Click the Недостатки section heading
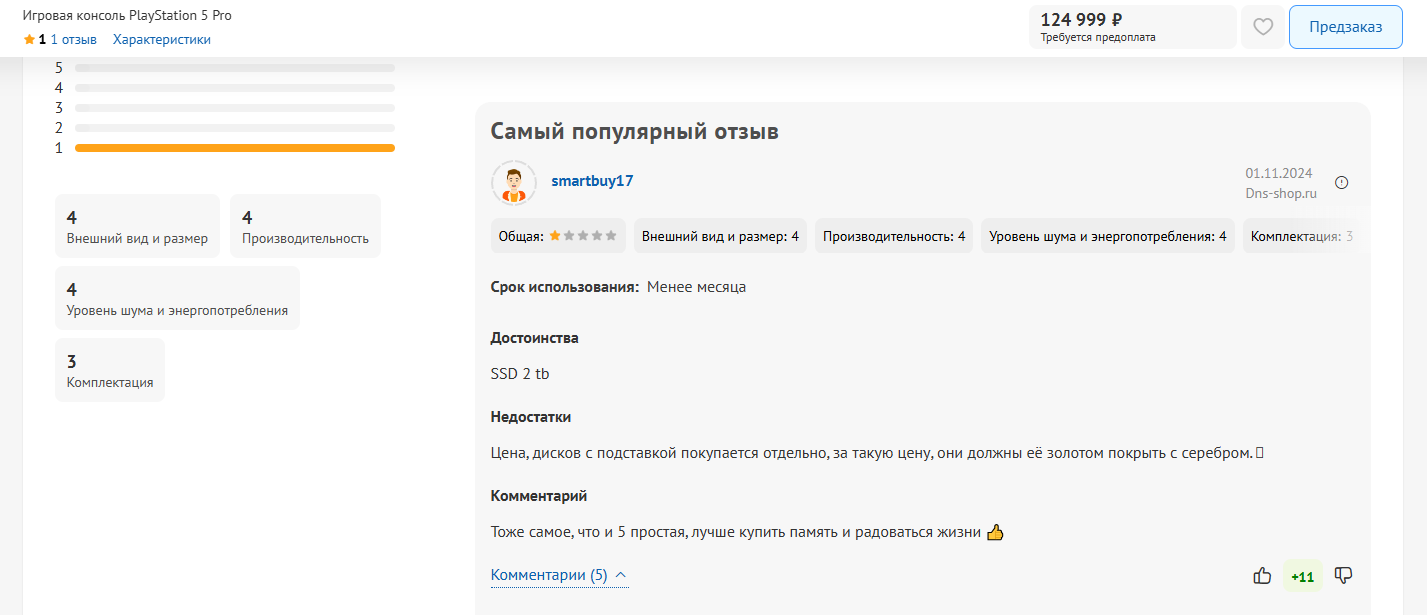The image size is (1427, 615). [531, 417]
